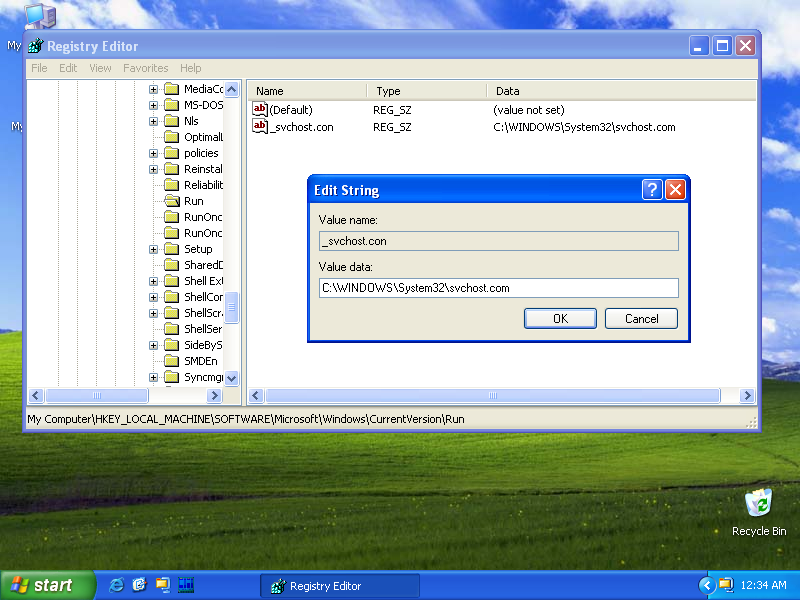
Task: Click the ShellScr folder icon
Action: click(x=171, y=313)
